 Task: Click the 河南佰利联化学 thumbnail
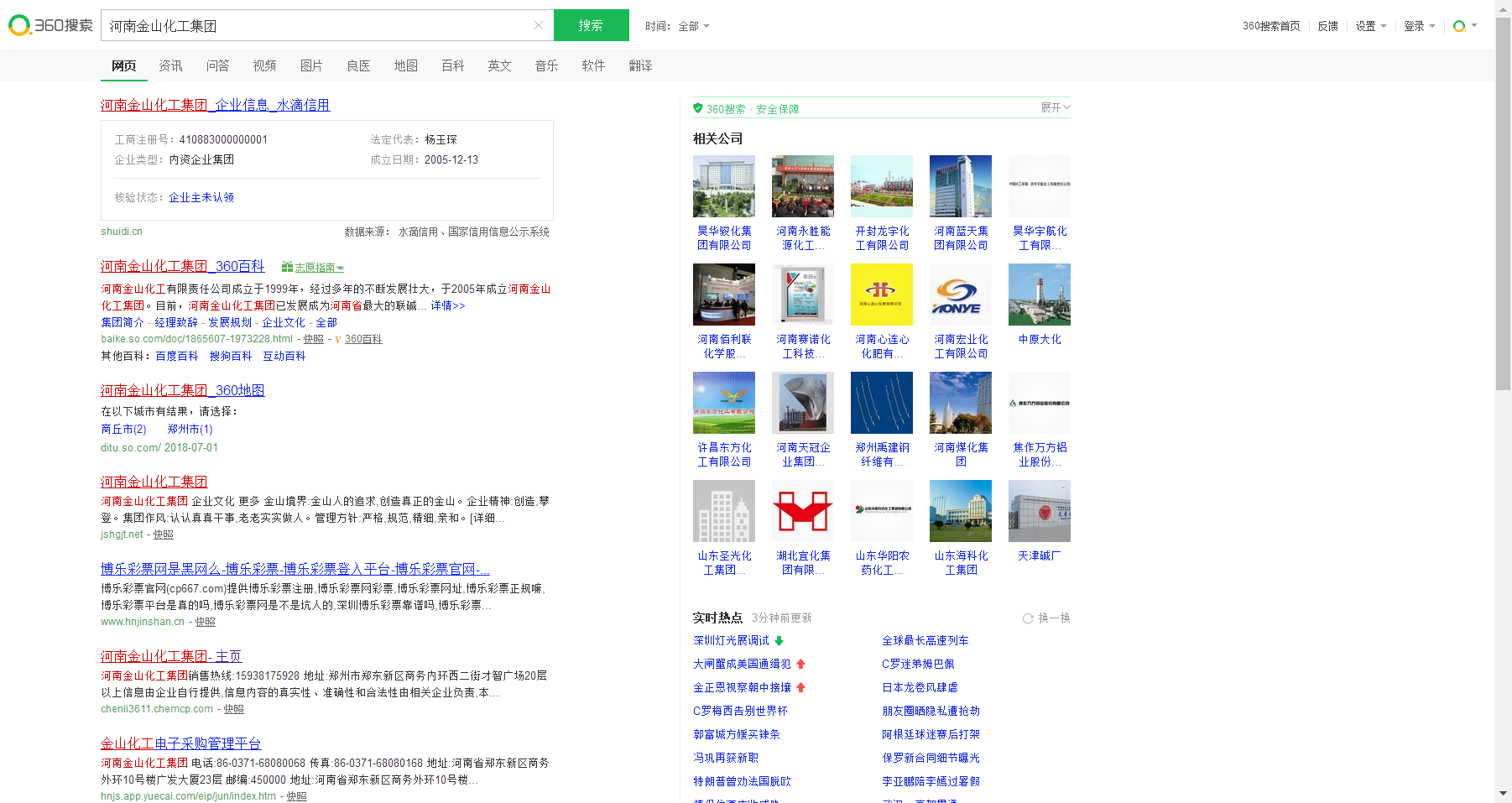[x=724, y=295]
